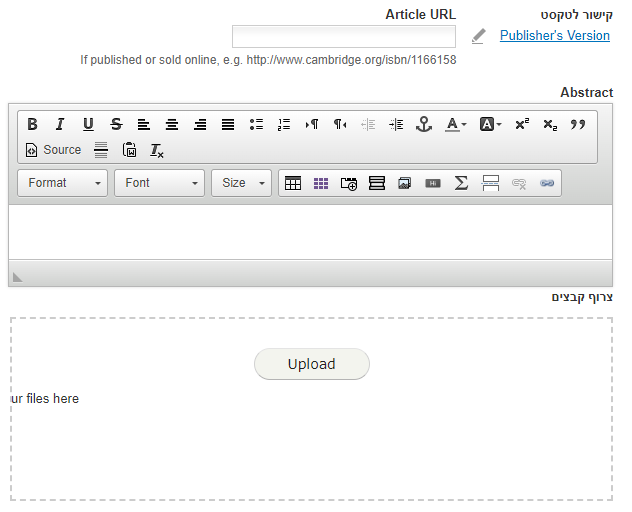The image size is (632, 512).
Task: Insert a link
Action: click(x=547, y=183)
